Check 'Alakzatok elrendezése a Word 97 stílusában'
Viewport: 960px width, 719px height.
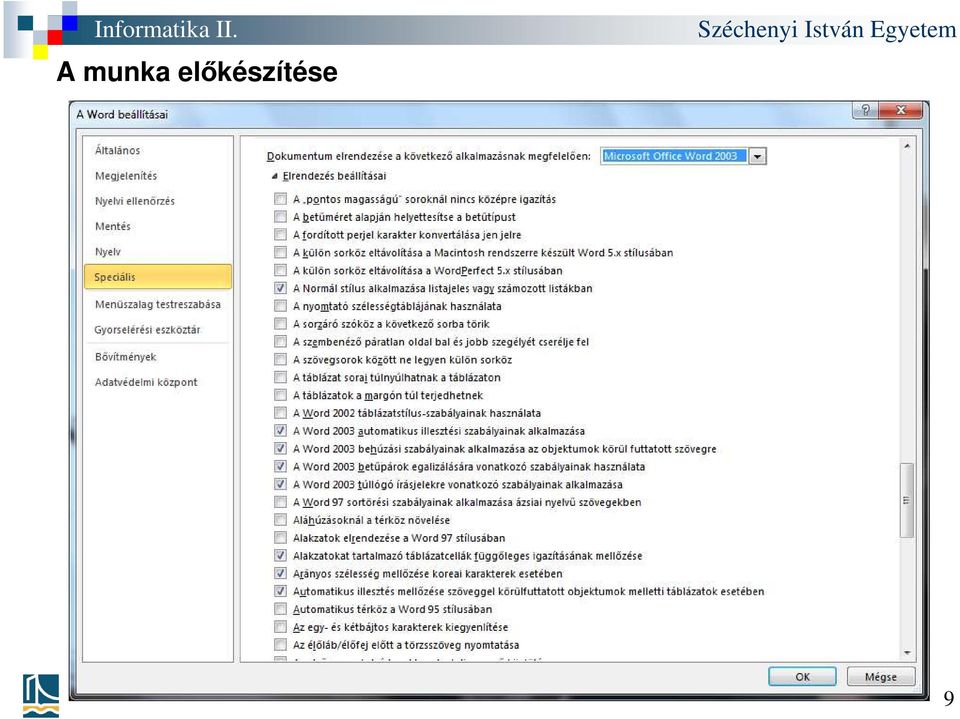(280, 538)
